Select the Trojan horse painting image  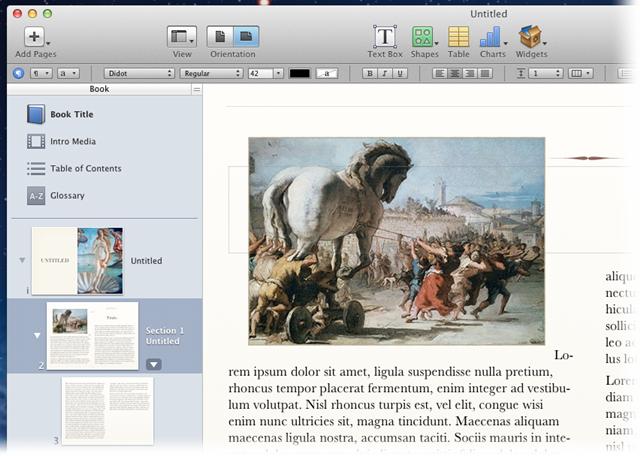(396, 241)
